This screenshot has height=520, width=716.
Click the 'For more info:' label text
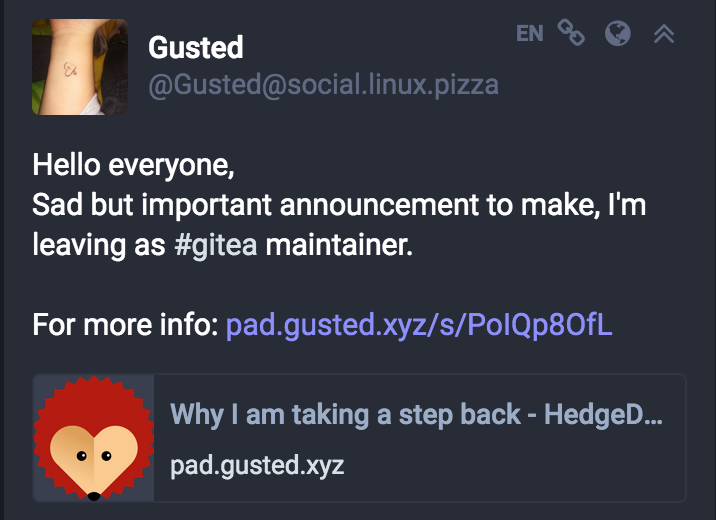[x=126, y=325]
